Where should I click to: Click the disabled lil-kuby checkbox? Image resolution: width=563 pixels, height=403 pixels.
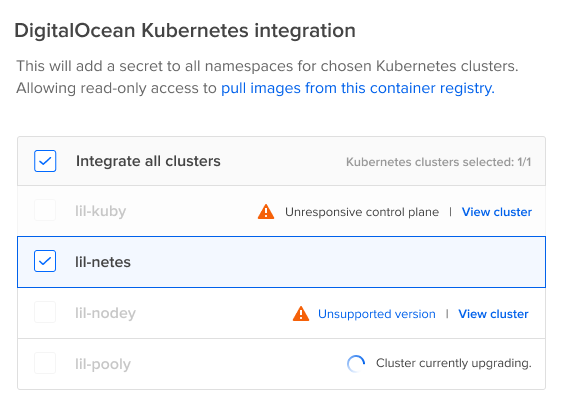pos(45,210)
